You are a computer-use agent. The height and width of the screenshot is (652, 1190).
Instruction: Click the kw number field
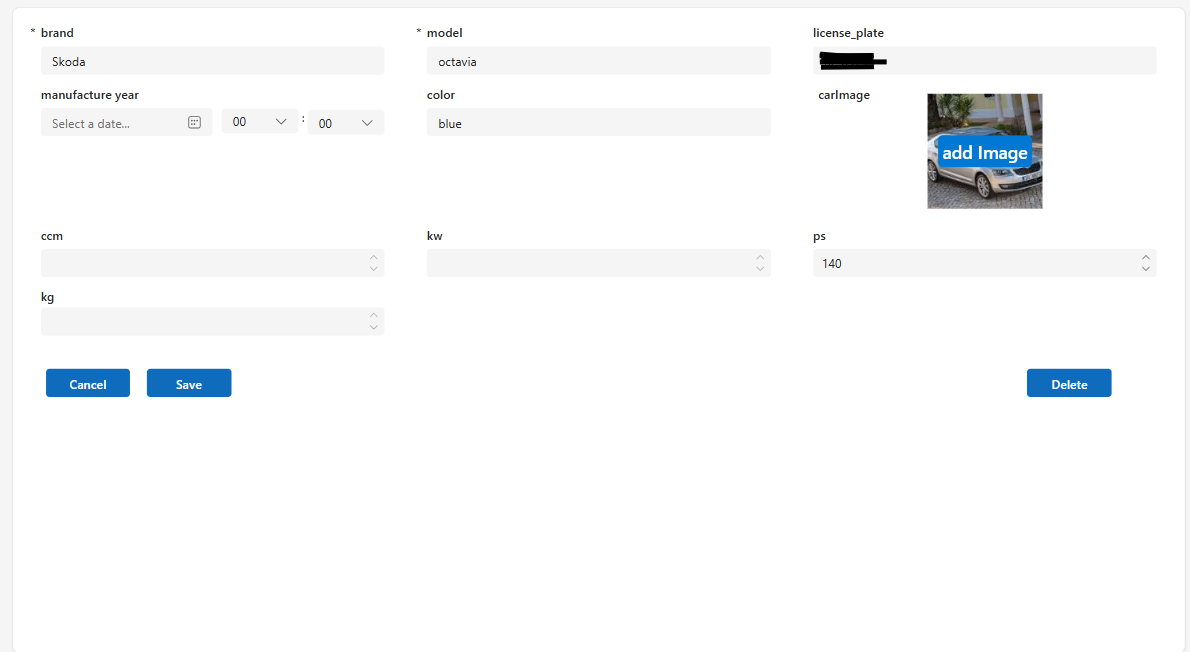click(599, 263)
